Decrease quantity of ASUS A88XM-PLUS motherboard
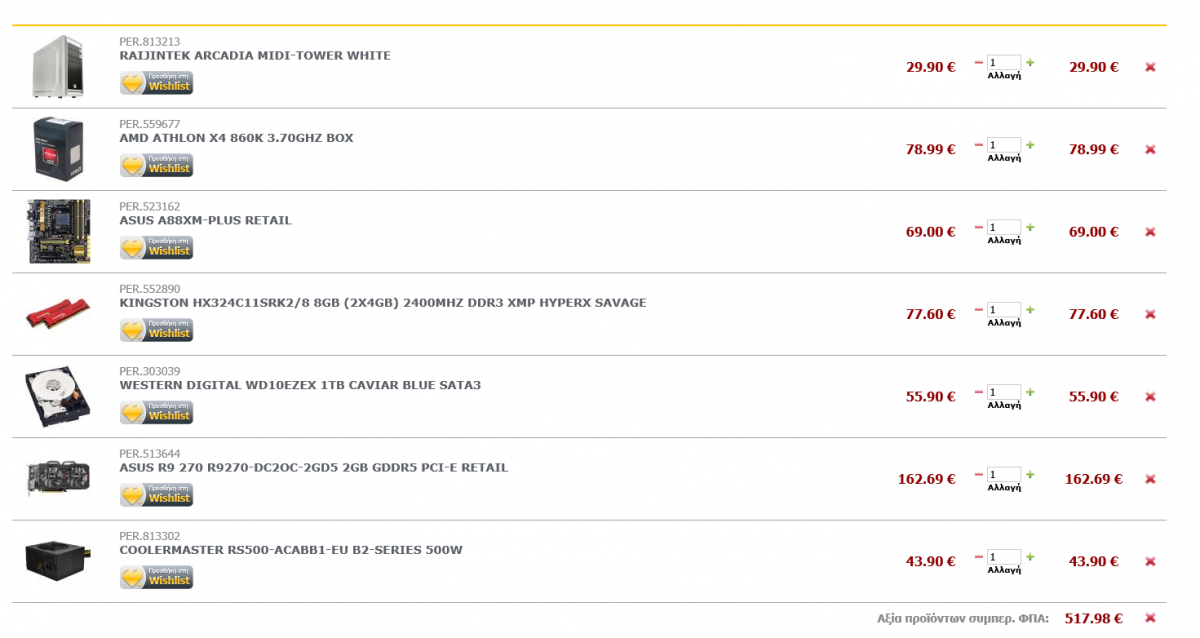Image resolution: width=1200 pixels, height=638 pixels. point(979,226)
